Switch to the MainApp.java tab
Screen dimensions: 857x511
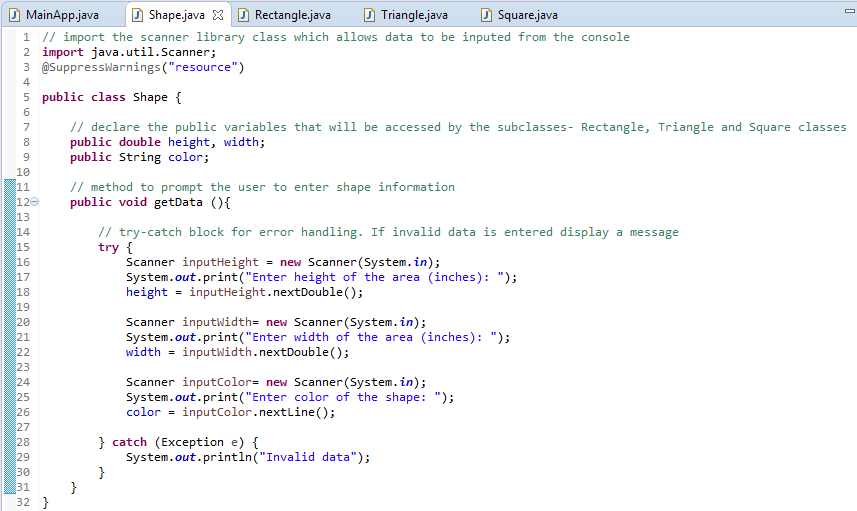tap(61, 15)
